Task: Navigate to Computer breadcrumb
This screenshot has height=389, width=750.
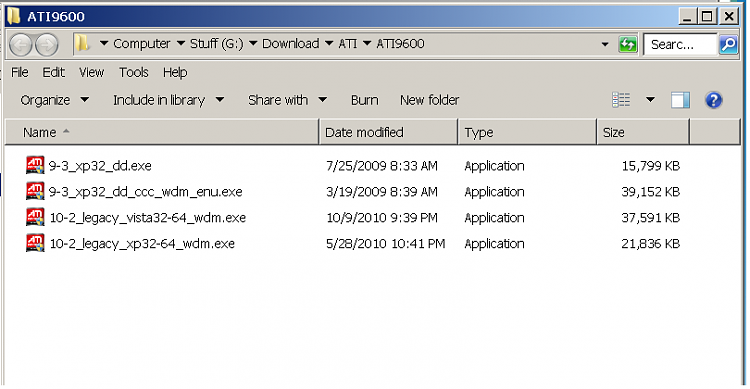Action: coord(142,44)
